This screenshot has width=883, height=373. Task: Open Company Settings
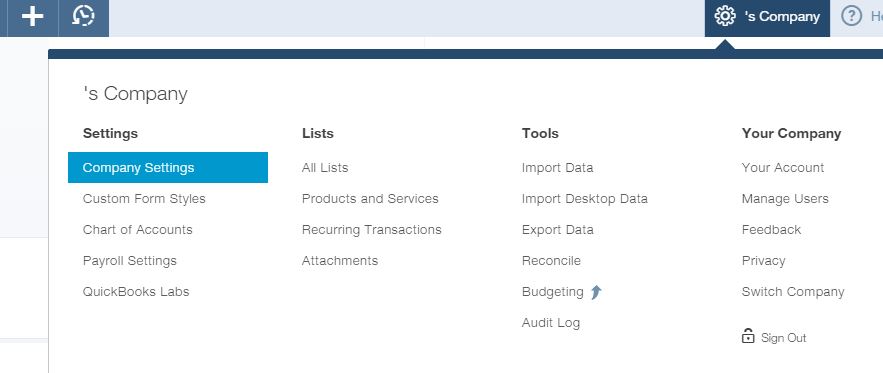pyautogui.click(x=168, y=167)
